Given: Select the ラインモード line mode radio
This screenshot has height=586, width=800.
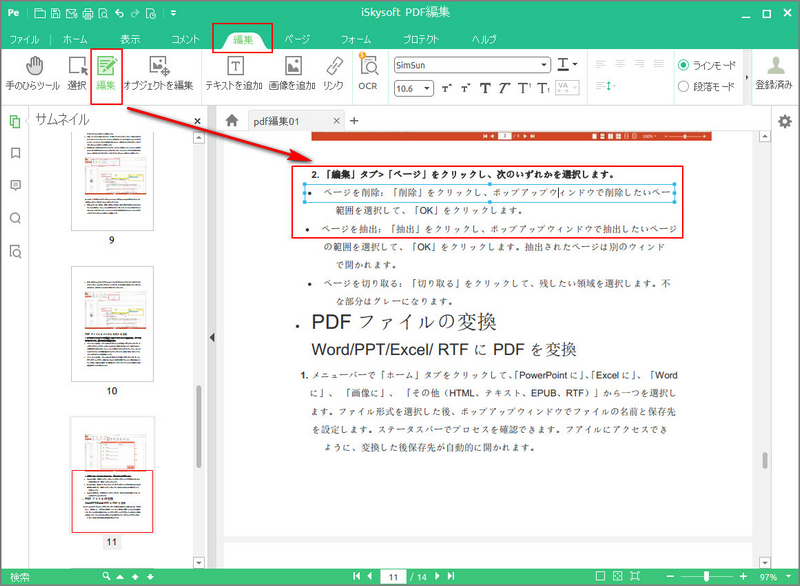Looking at the screenshot, I should click(683, 65).
